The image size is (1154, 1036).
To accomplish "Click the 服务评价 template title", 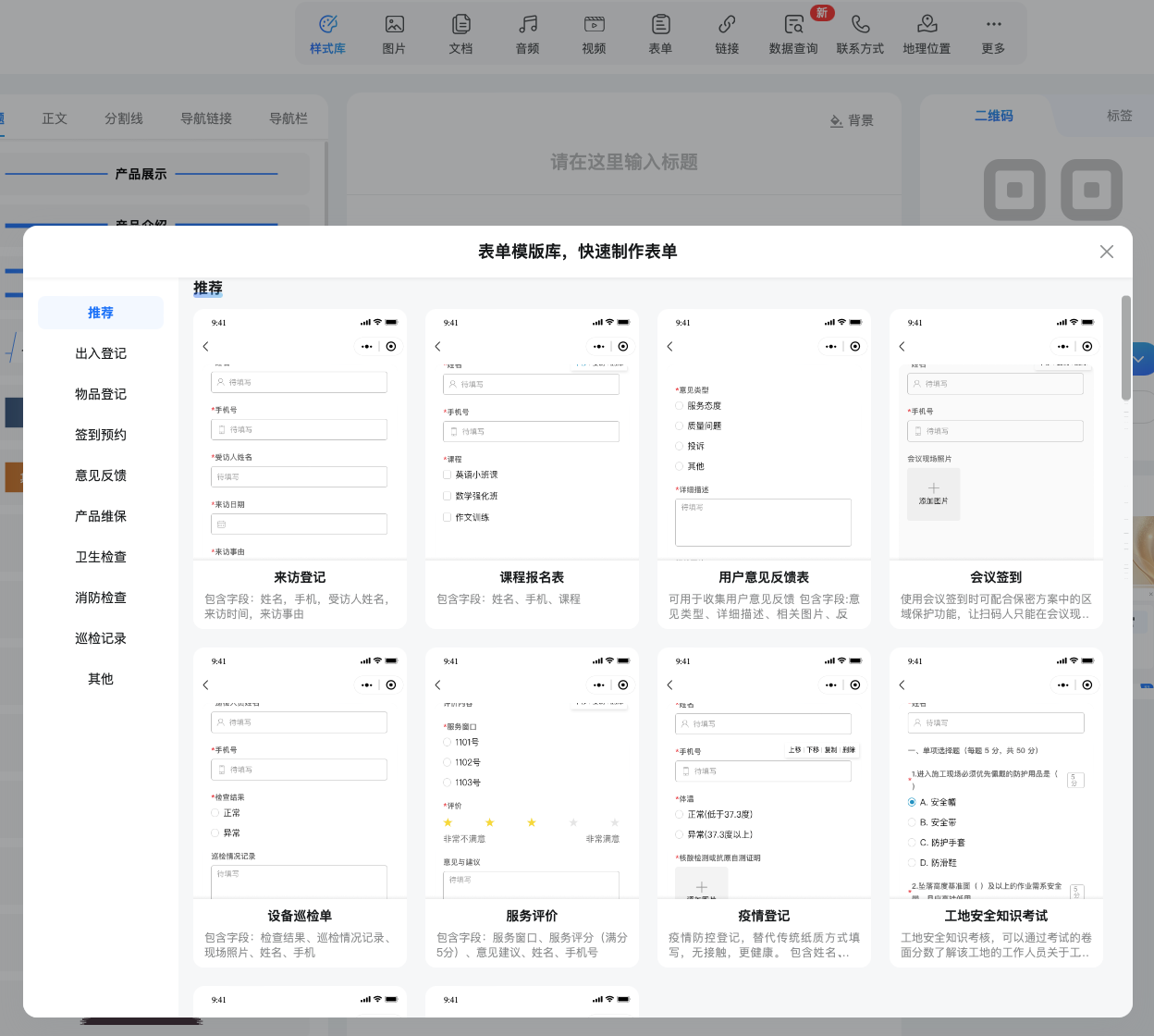I will 532,916.
